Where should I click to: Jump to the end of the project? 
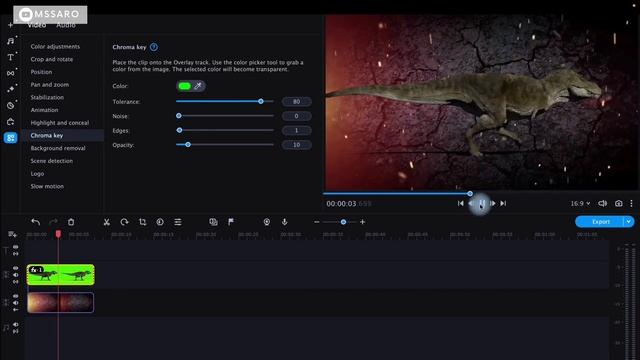(503, 203)
